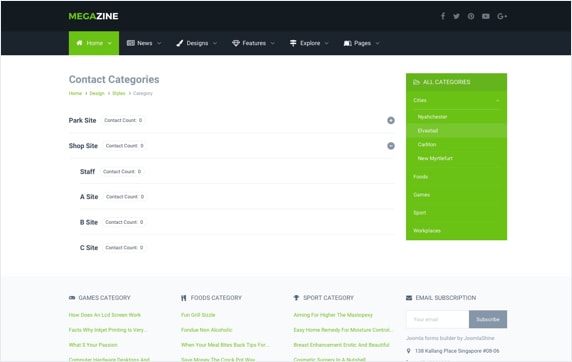Click the Features dropdown chevron
Screen dimensions: 572x362
pos(273,43)
